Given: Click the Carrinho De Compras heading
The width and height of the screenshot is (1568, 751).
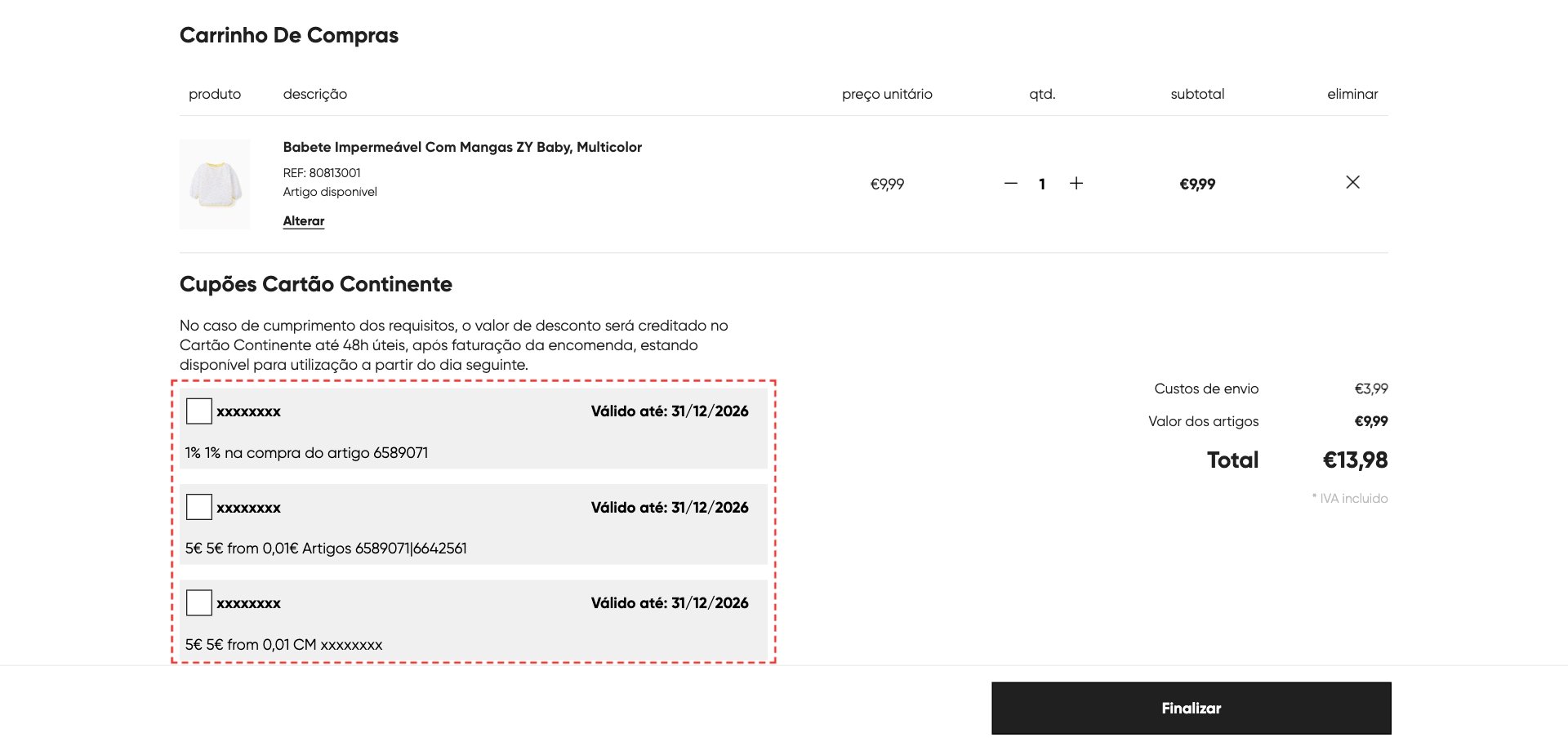Looking at the screenshot, I should (289, 35).
